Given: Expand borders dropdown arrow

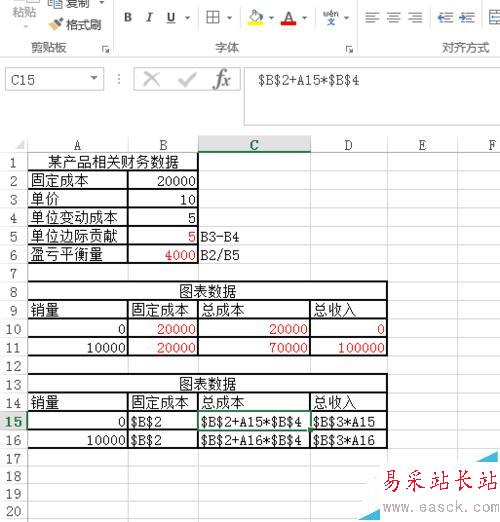Looking at the screenshot, I should click(229, 17).
